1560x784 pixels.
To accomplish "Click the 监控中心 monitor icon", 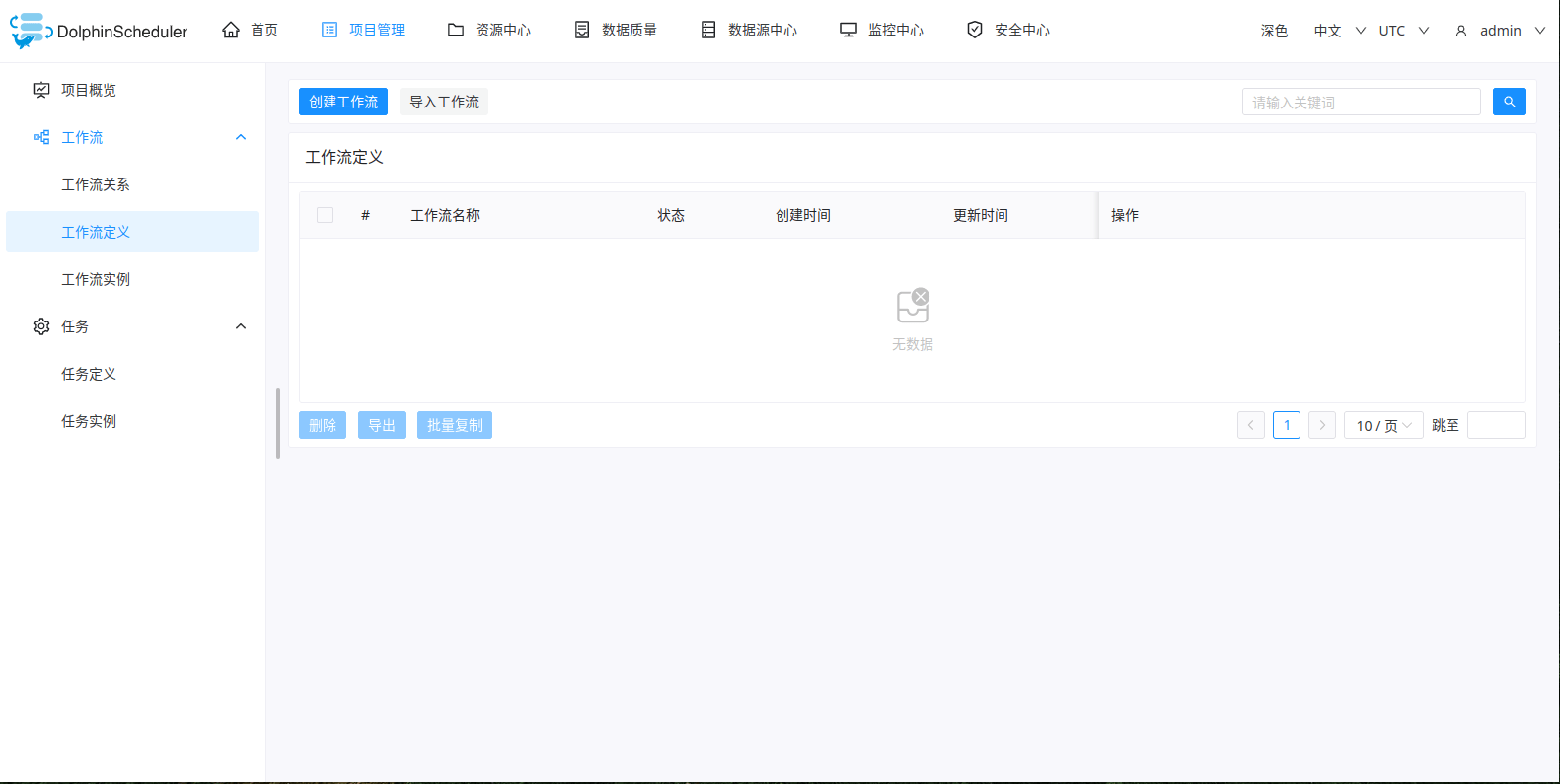I will point(849,30).
